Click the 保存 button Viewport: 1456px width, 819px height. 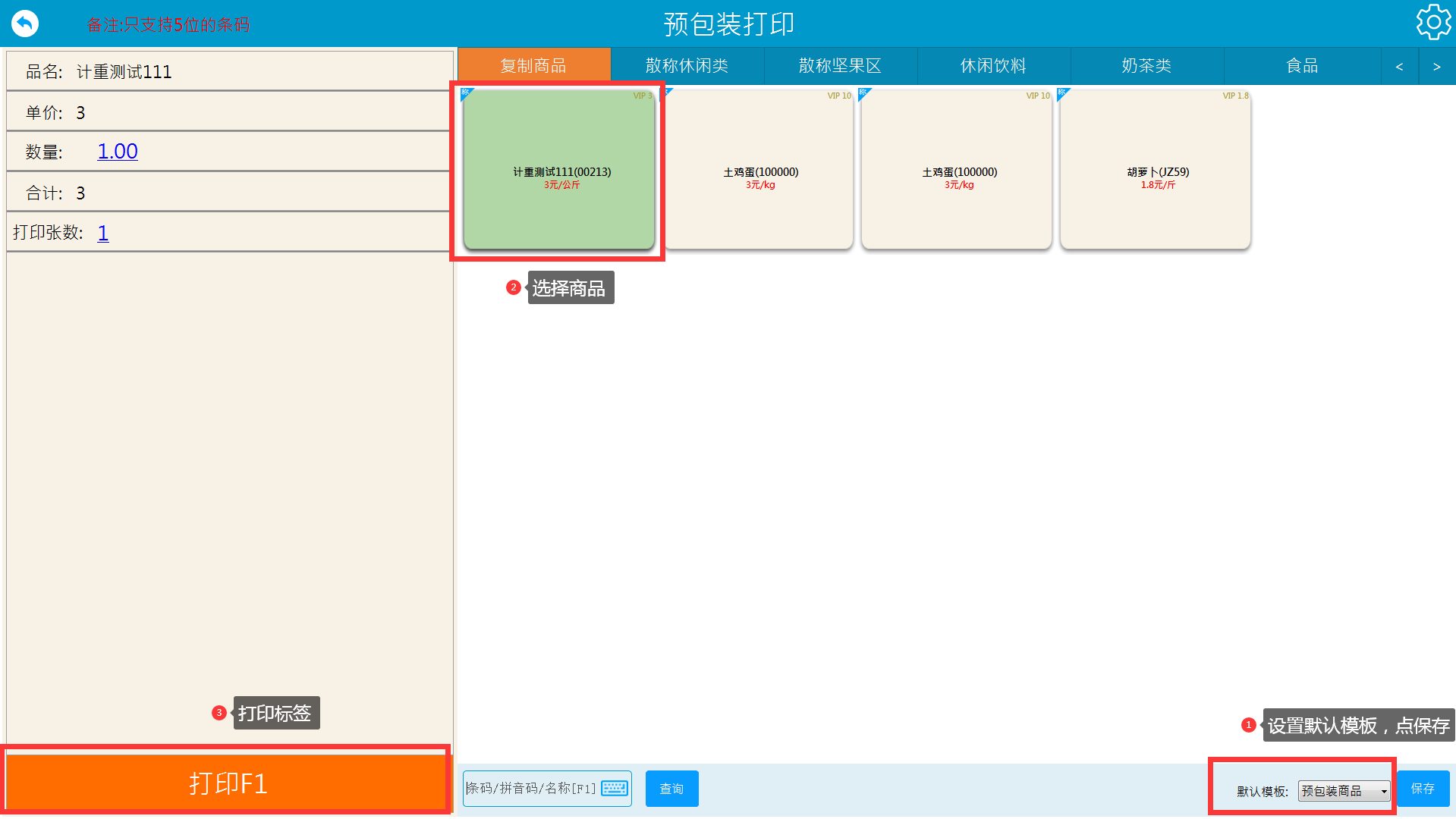coord(1423,789)
